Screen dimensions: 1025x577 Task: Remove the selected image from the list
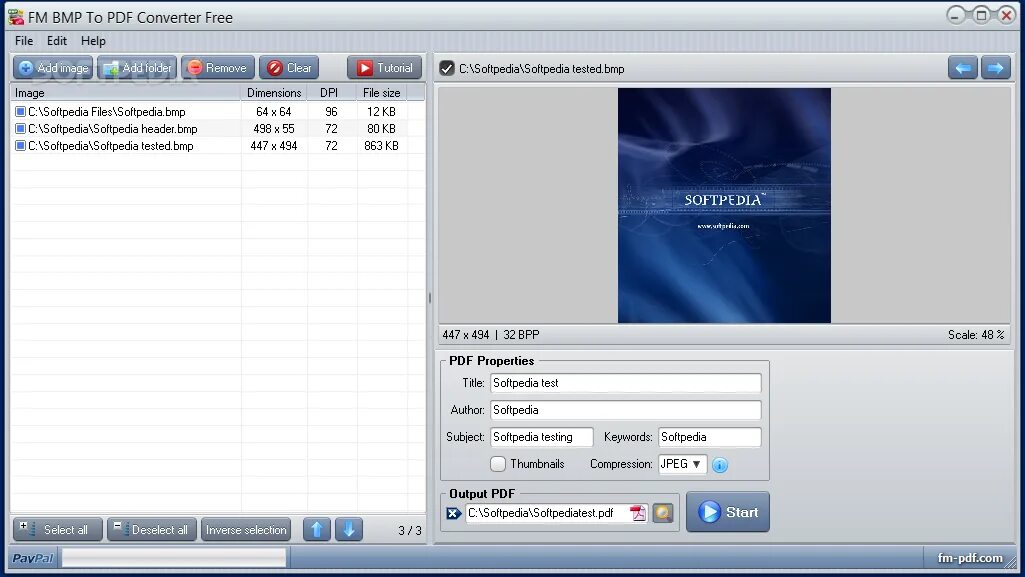[x=218, y=68]
